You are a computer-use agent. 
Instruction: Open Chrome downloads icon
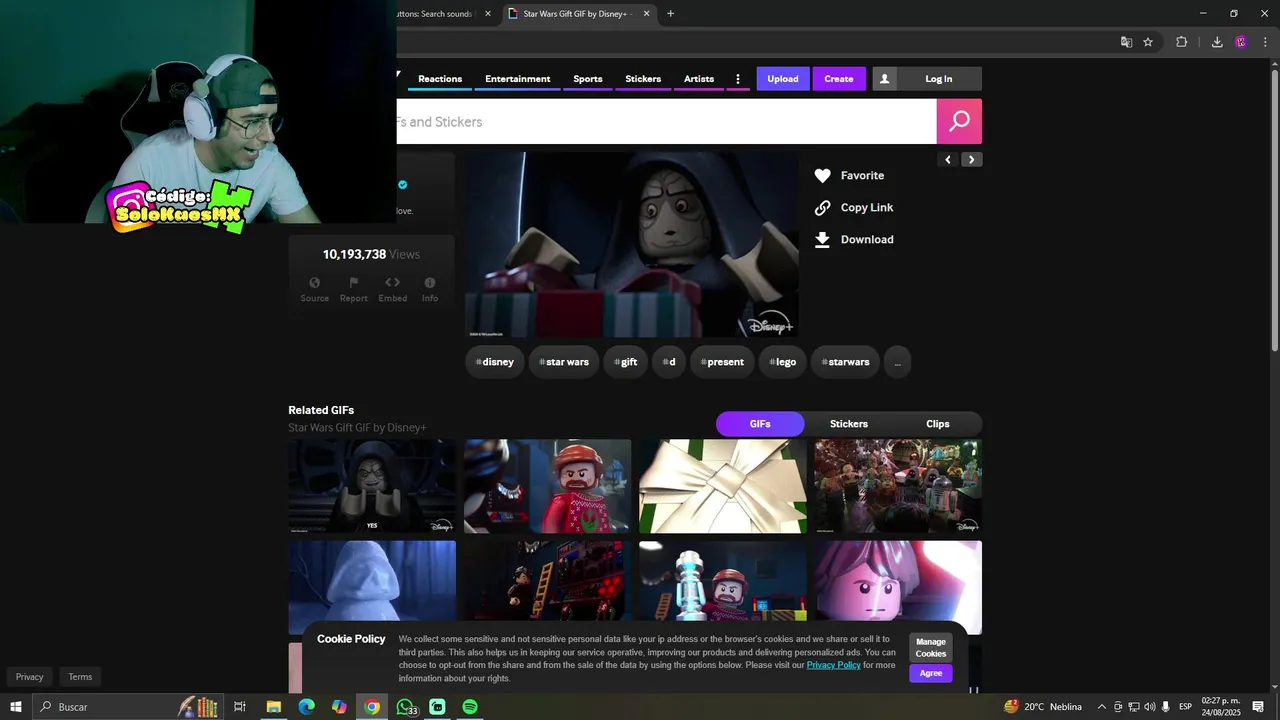click(x=1217, y=42)
